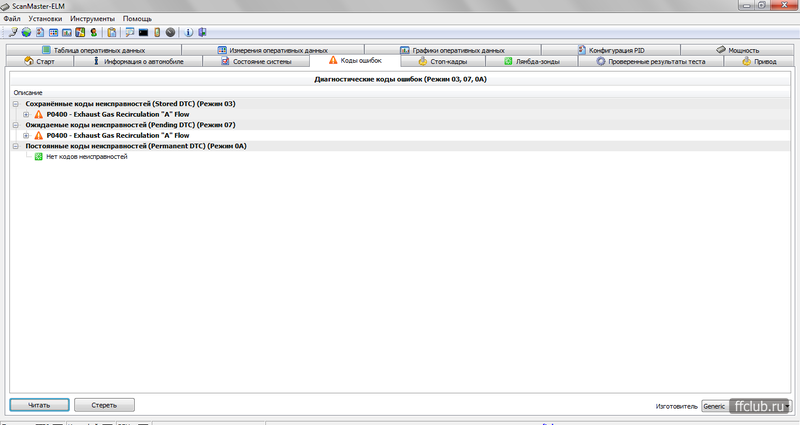Click the grey round gauge toolbar icon
800x425 pixels.
(170, 32)
